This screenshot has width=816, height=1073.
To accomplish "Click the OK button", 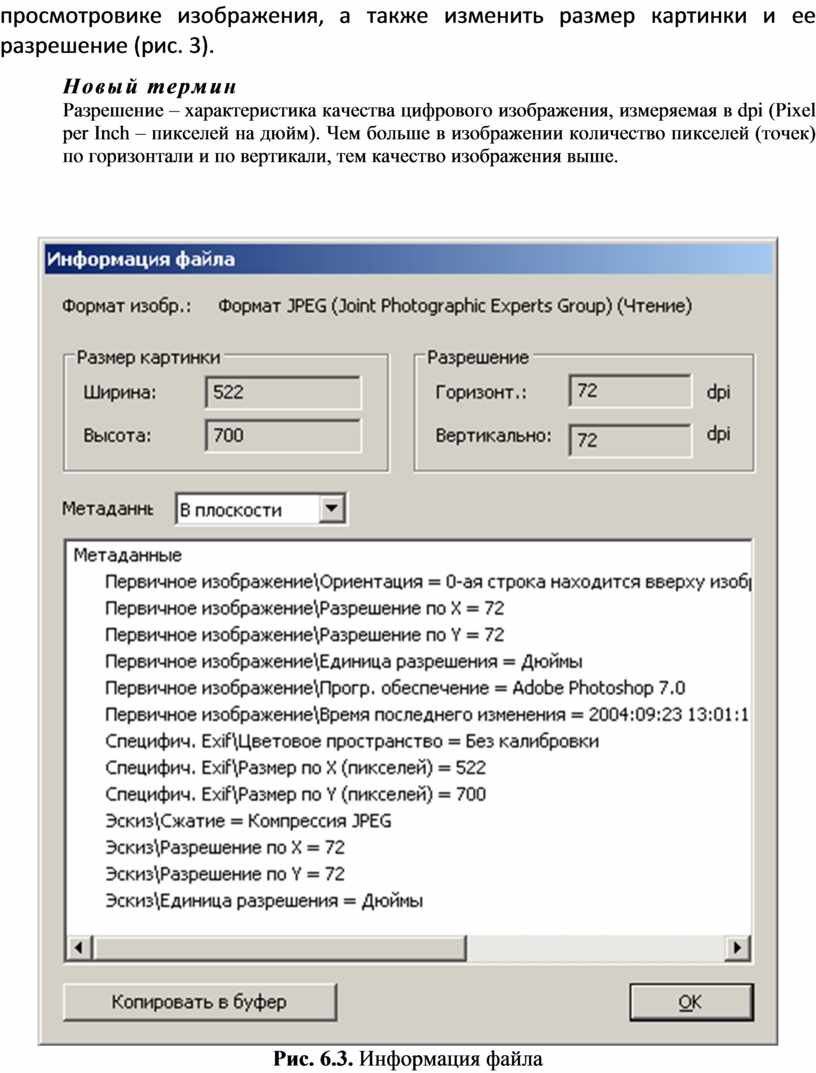I will [x=691, y=1001].
